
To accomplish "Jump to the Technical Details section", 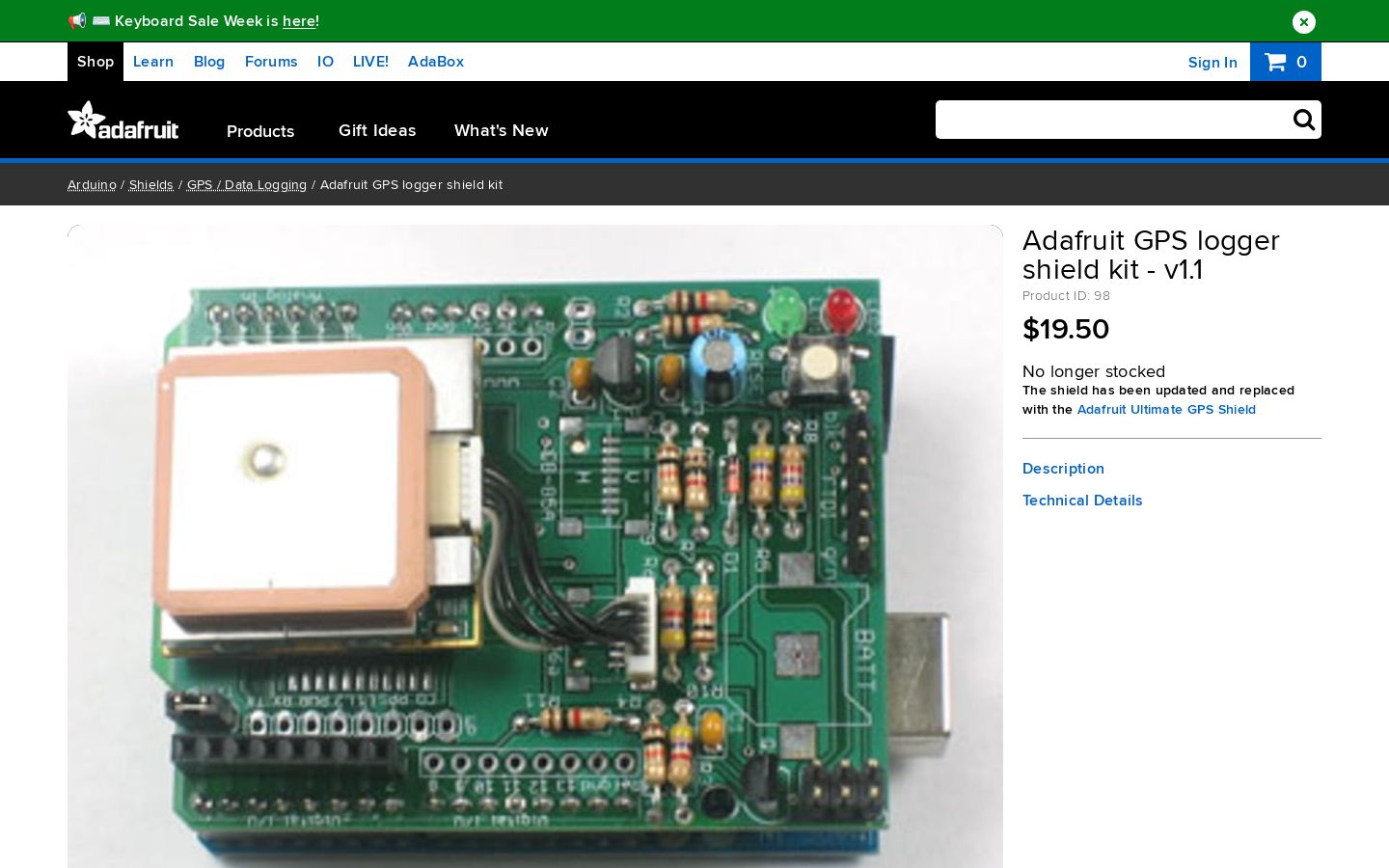I will click(x=1082, y=501).
